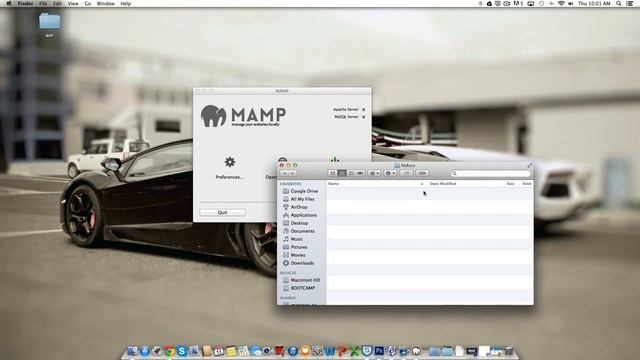
Task: Click the htdocs folder title icon
Action: pyautogui.click(x=397, y=165)
